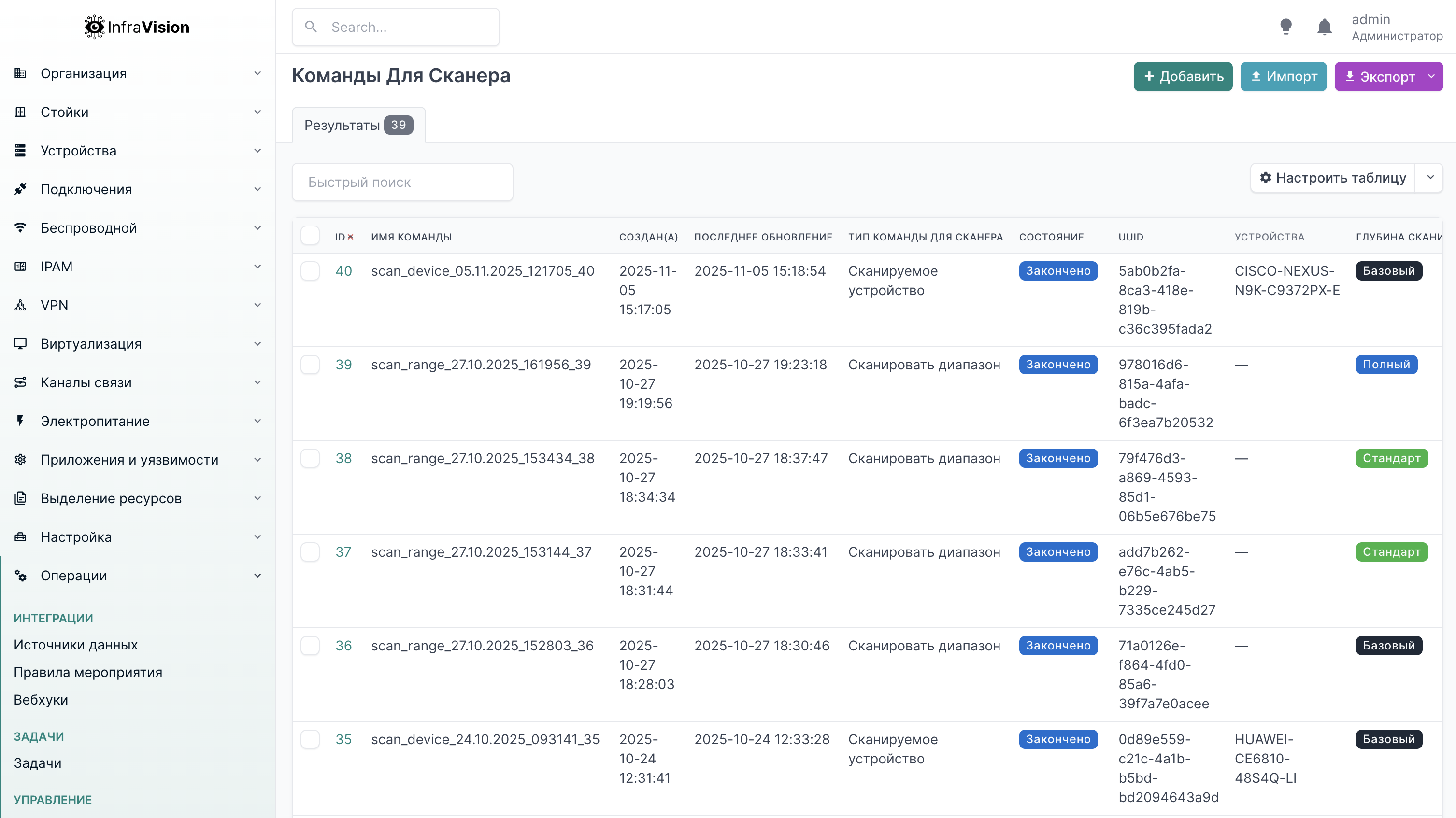This screenshot has height=818, width=1456.
Task: Check the box for scan_range row 38
Action: coord(310,458)
